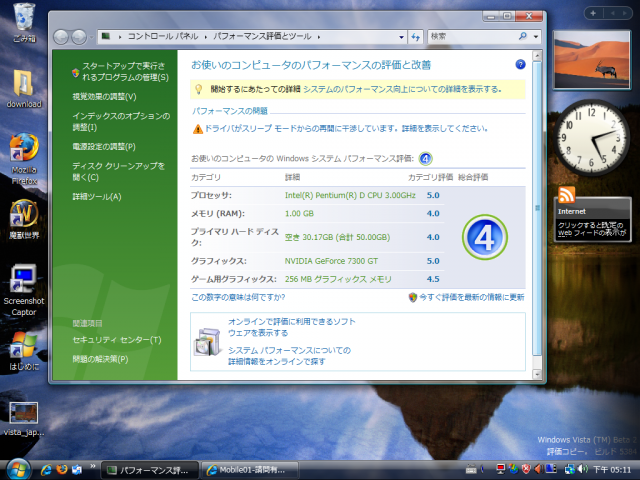Launch the World of Warcraft desktop shortcut
The width and height of the screenshot is (640, 480).
pos(24,219)
